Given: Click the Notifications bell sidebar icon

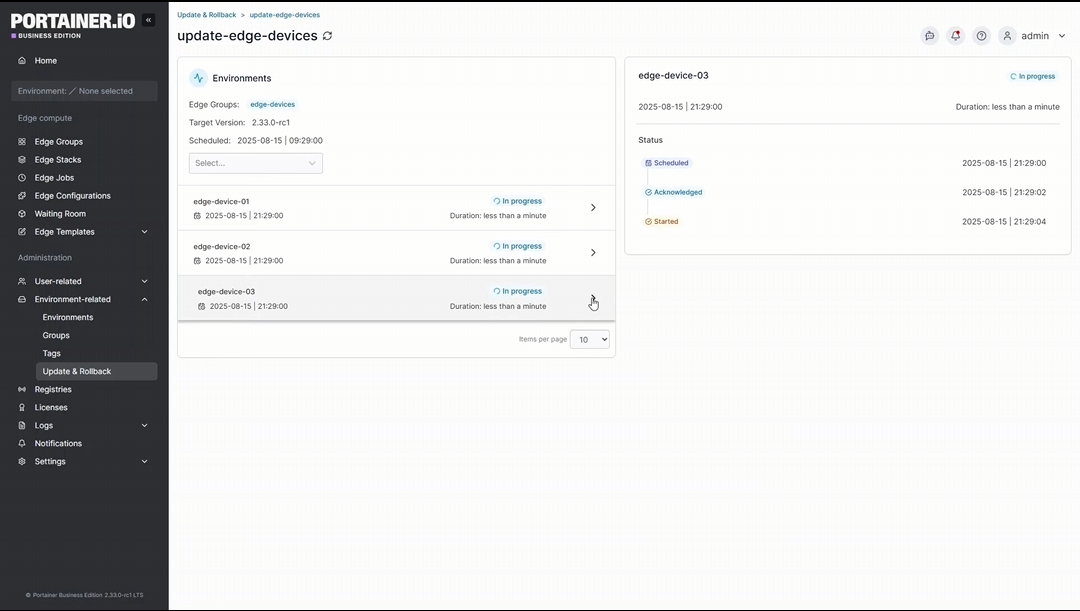Looking at the screenshot, I should [22, 444].
